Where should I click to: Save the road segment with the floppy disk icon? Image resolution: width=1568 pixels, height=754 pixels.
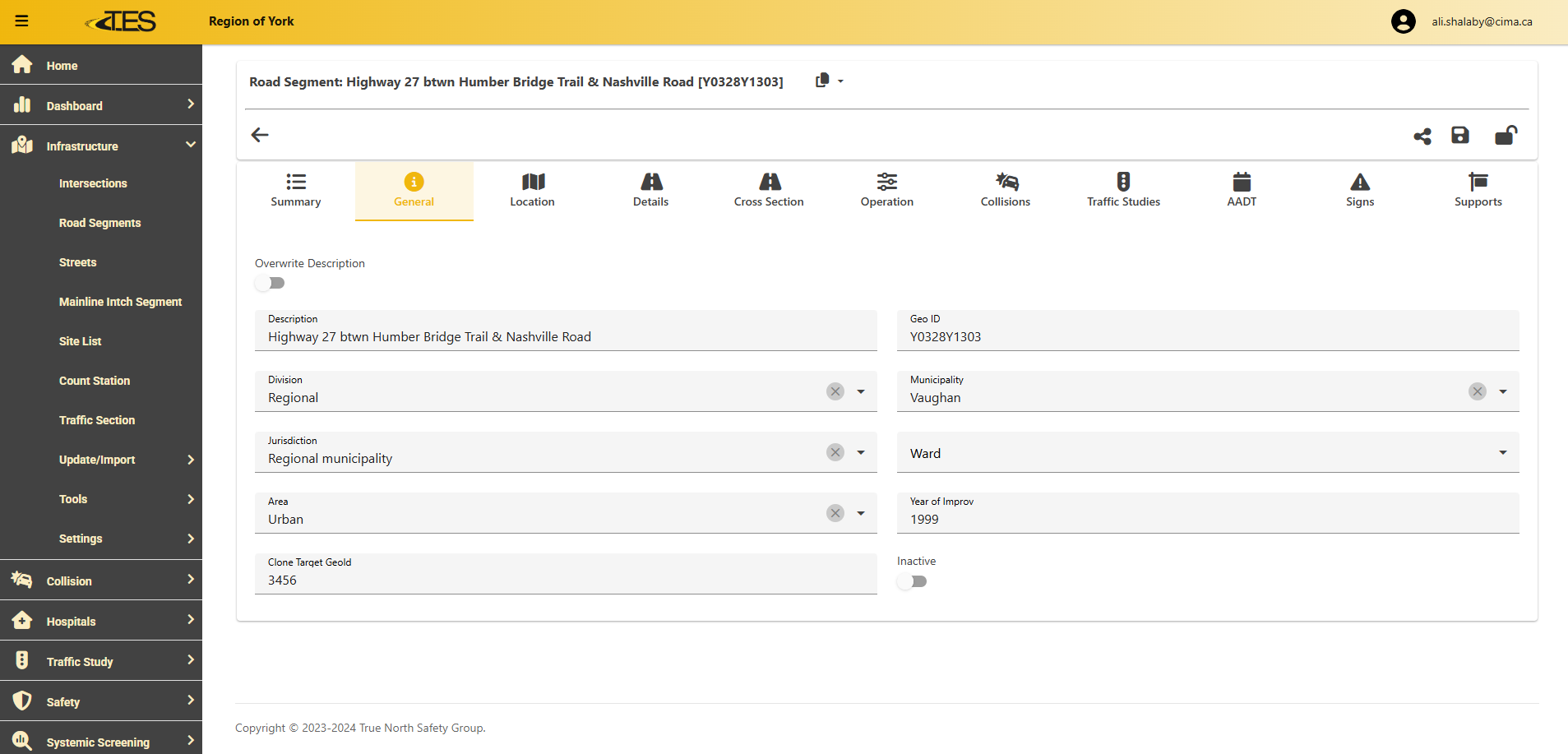pos(1459,136)
